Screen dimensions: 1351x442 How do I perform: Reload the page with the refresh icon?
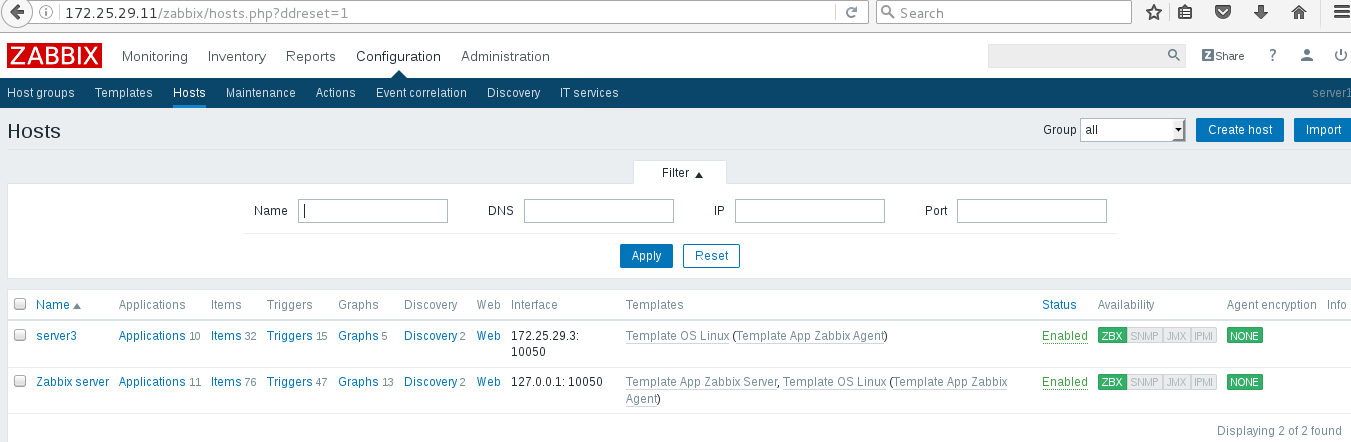coord(852,13)
